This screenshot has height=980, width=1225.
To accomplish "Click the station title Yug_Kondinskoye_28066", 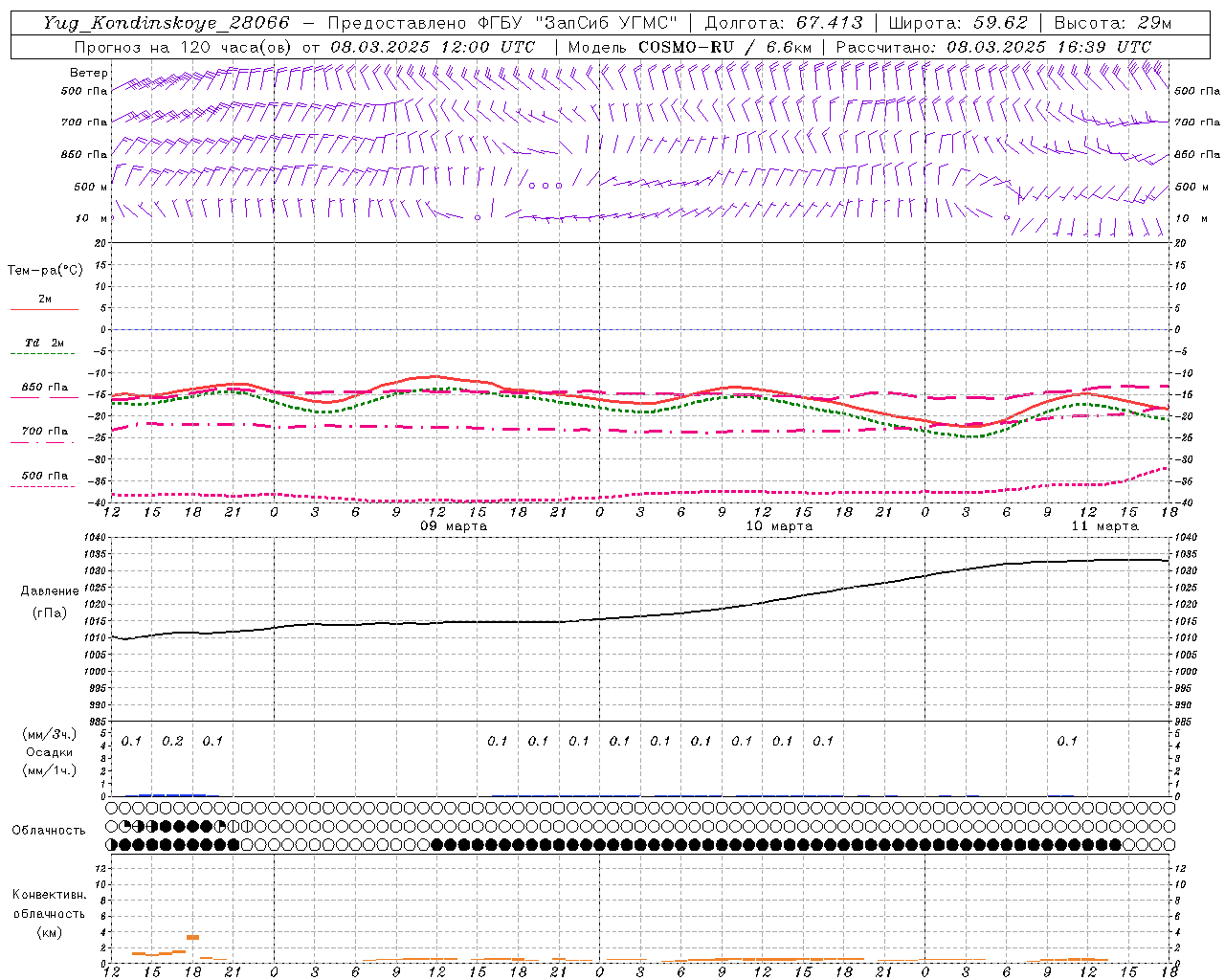I will (166, 23).
